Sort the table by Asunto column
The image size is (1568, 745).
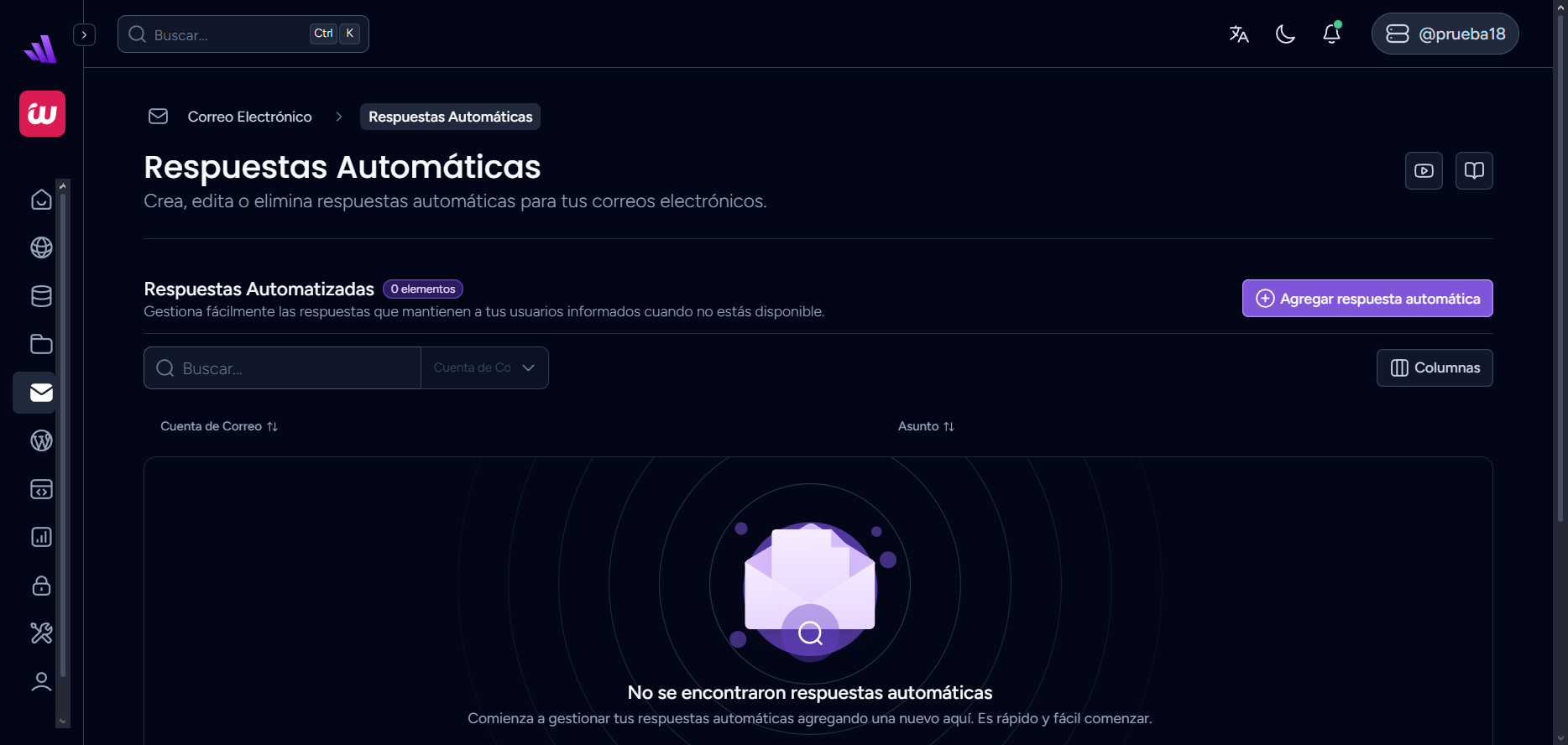tap(925, 426)
